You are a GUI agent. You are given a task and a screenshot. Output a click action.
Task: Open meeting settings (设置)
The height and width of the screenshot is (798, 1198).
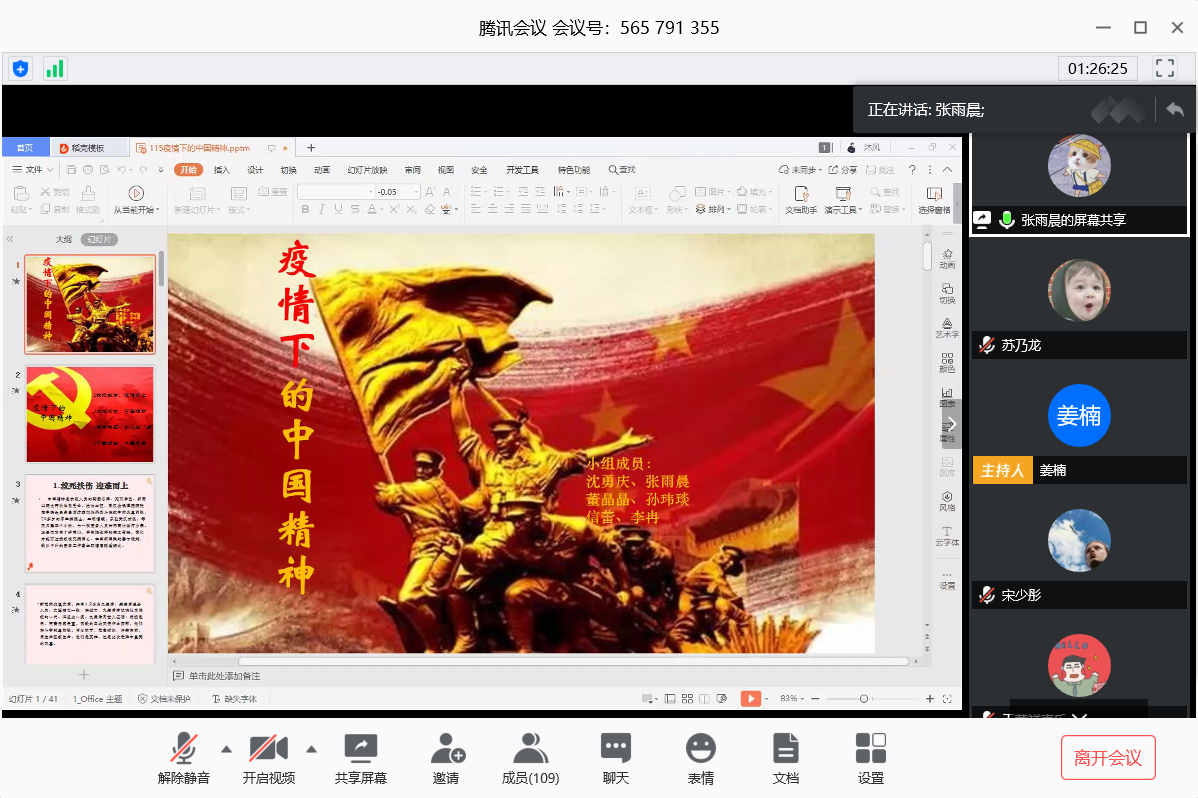click(x=870, y=757)
